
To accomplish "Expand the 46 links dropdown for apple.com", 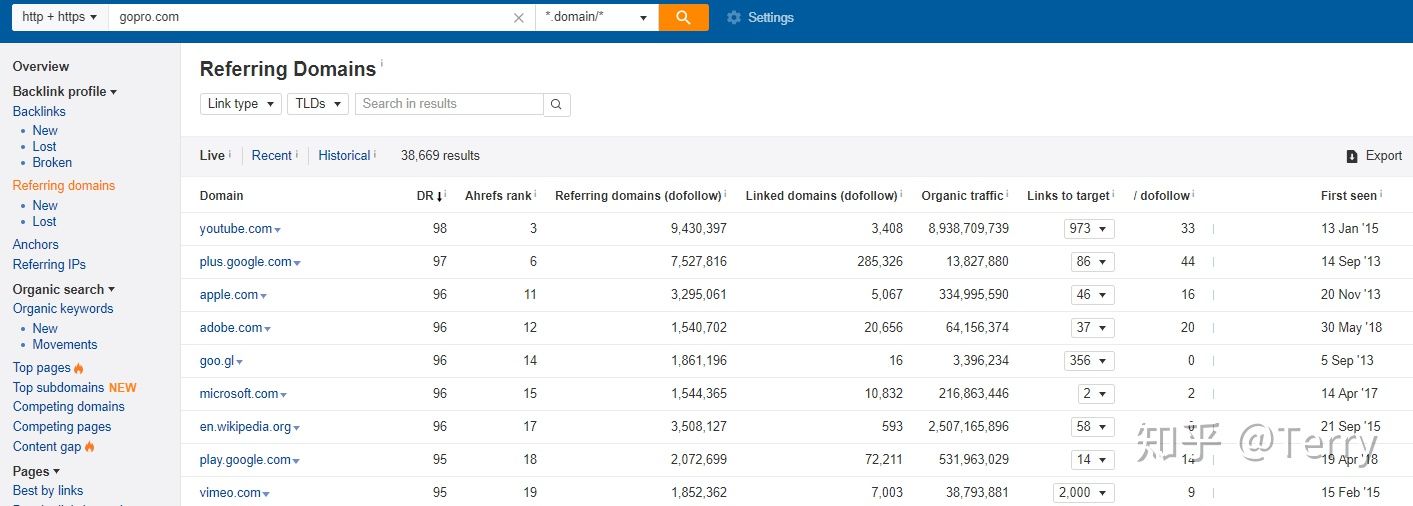I will click(1092, 295).
